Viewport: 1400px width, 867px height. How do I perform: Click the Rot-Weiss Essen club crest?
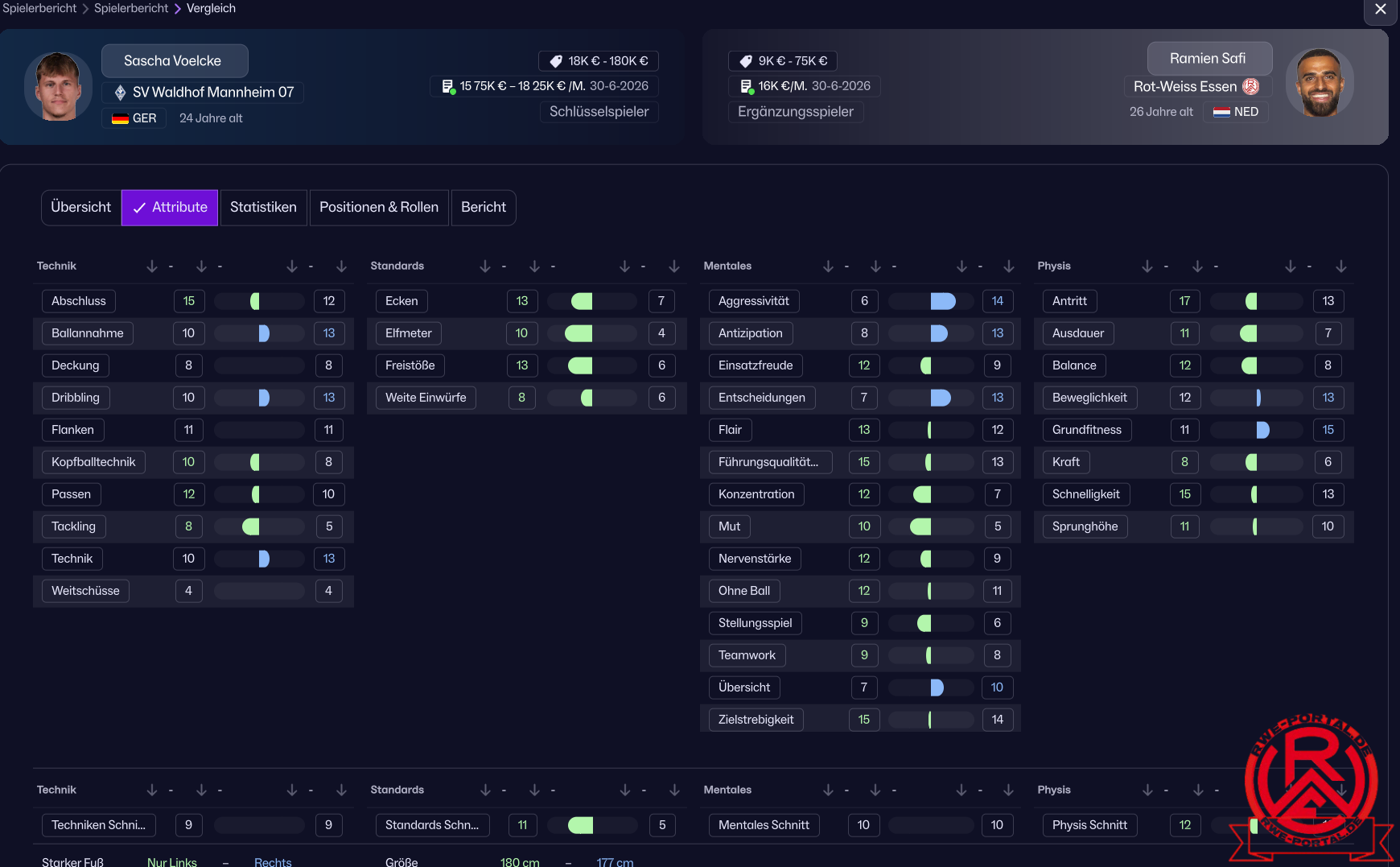point(1250,87)
